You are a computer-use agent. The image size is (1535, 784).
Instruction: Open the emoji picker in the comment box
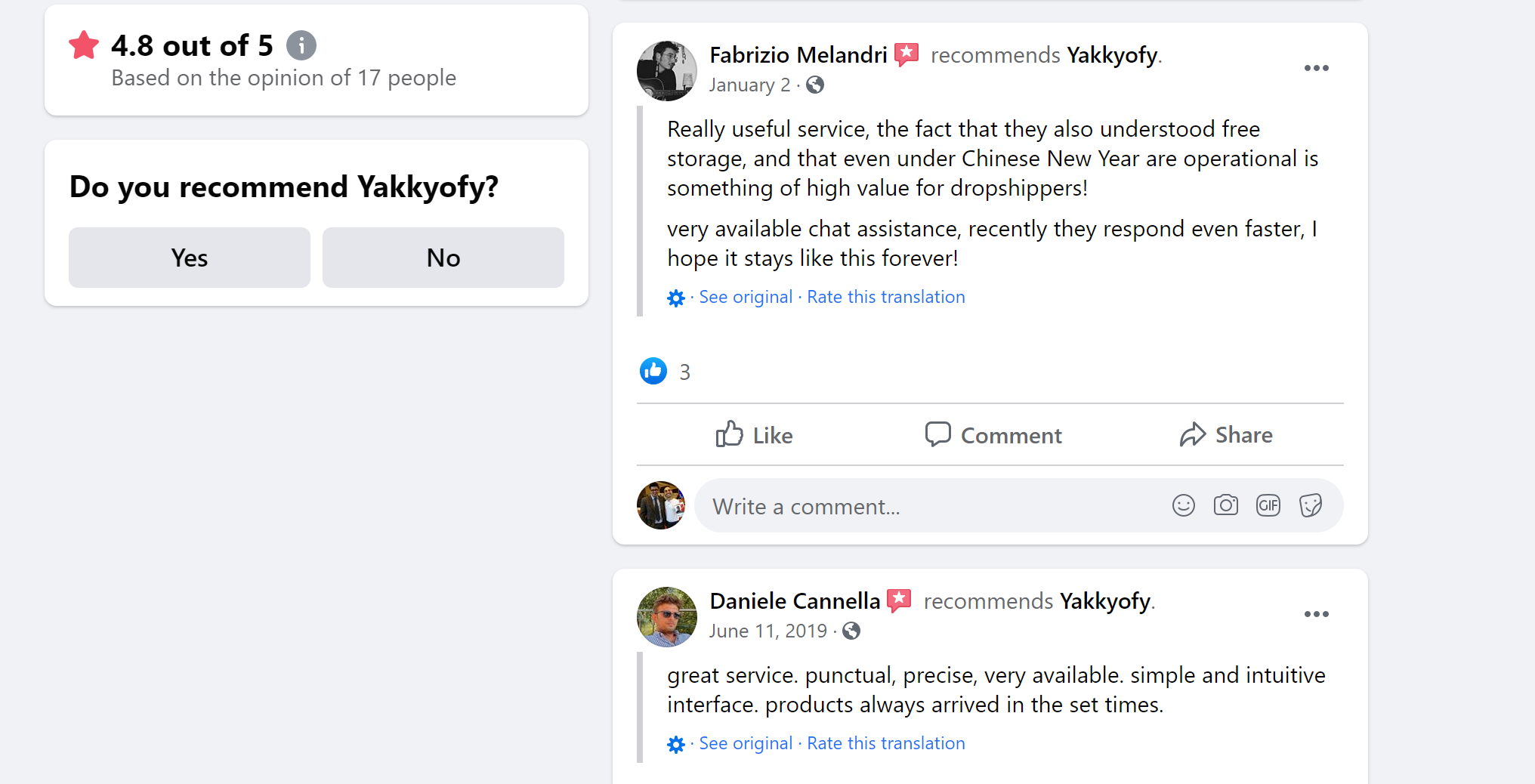(x=1184, y=505)
